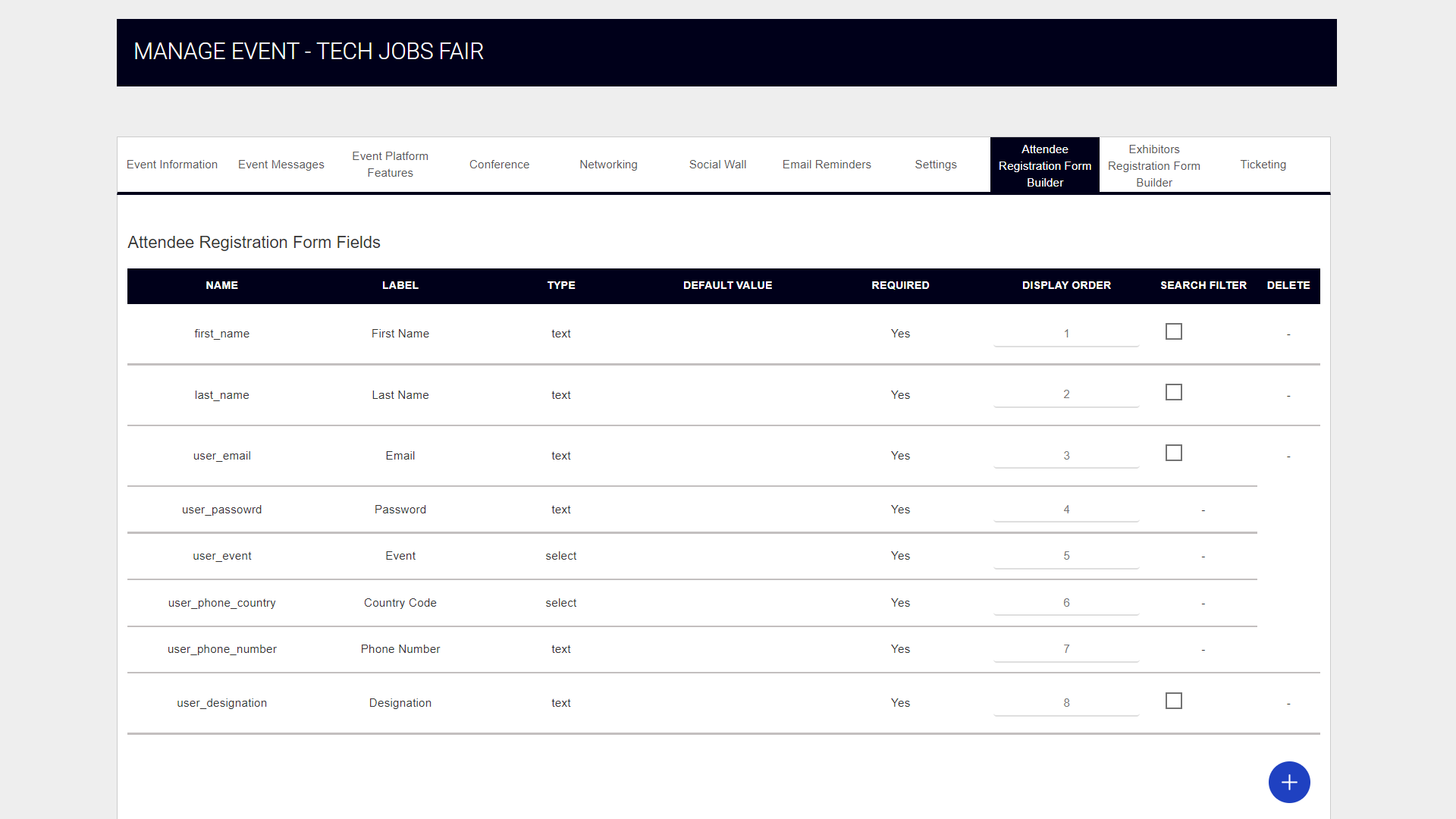Click the TYPE column header
1456x819 pixels.
(x=561, y=285)
